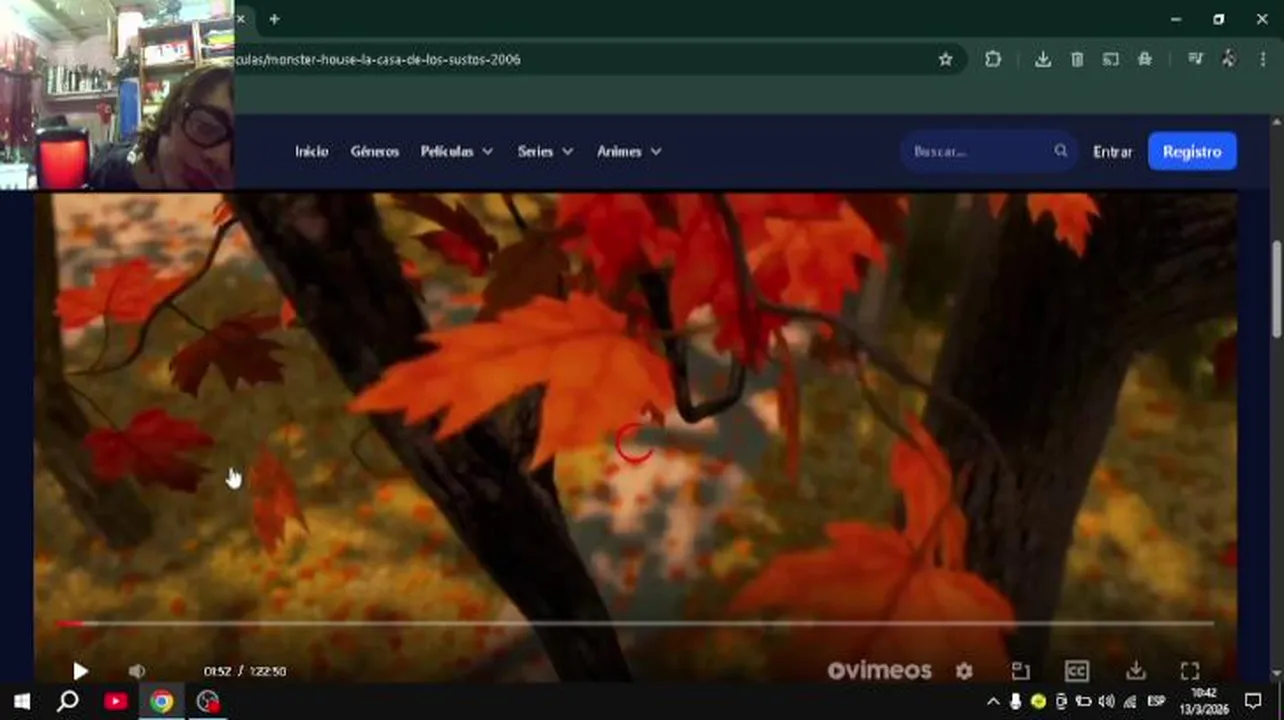The width and height of the screenshot is (1284, 720).
Task: Click the cast screen icon in toolbar
Action: point(1110,59)
